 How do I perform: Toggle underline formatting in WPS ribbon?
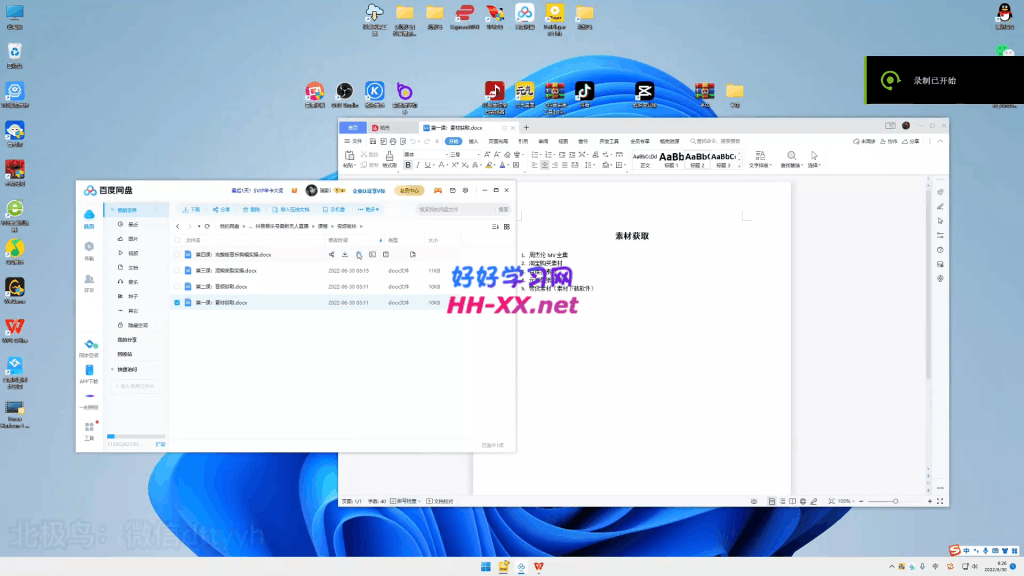tap(428, 165)
